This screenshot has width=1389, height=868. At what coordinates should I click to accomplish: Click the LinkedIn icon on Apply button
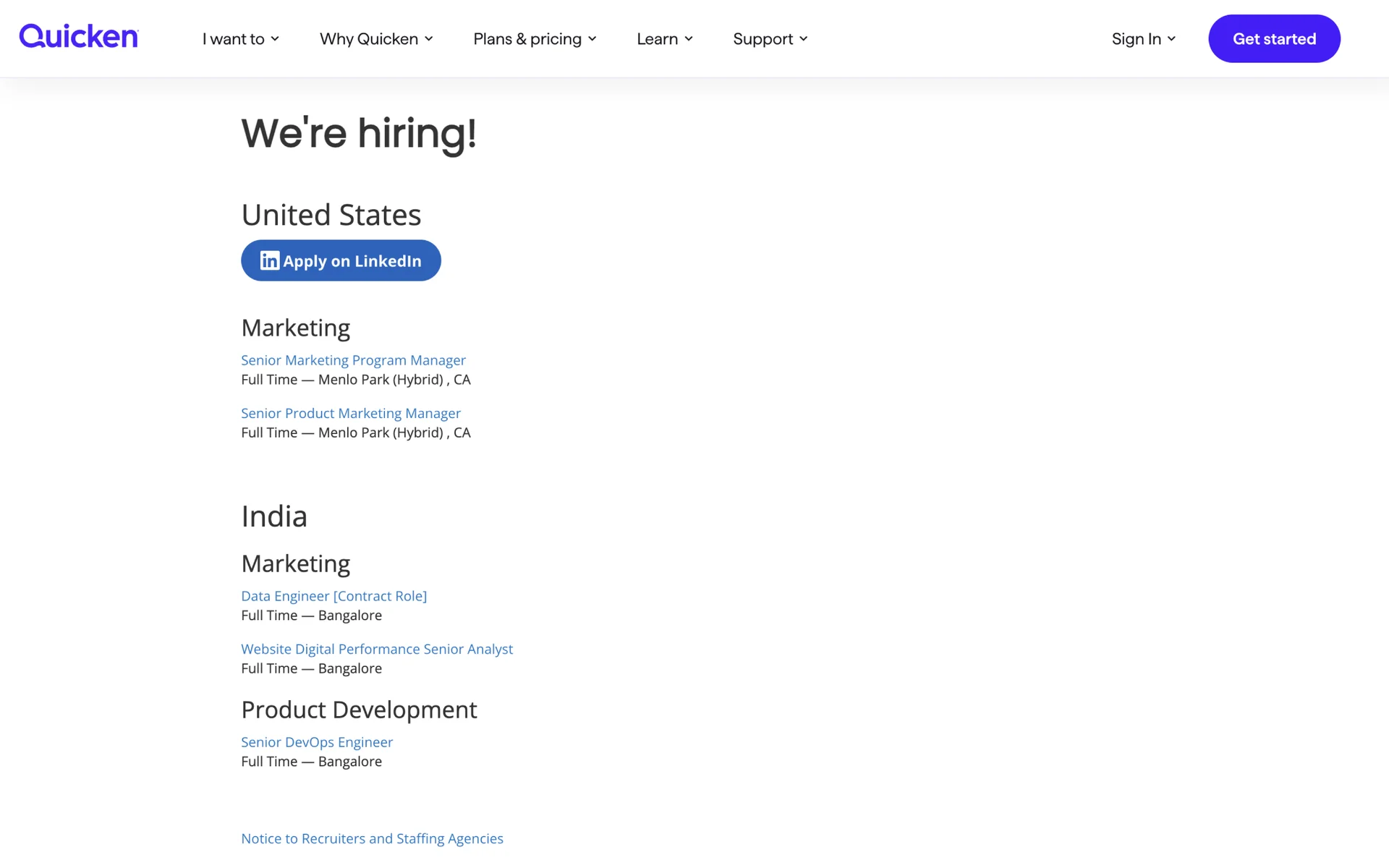(269, 260)
